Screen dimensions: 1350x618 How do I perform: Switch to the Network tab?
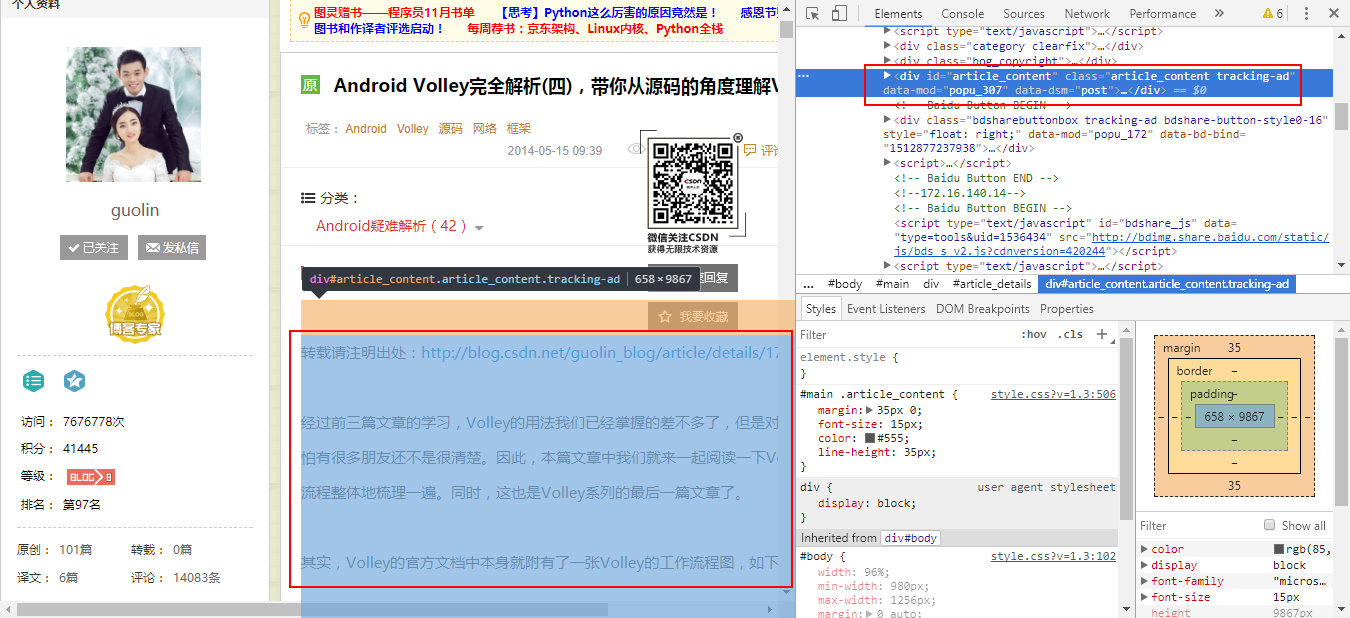(1087, 14)
